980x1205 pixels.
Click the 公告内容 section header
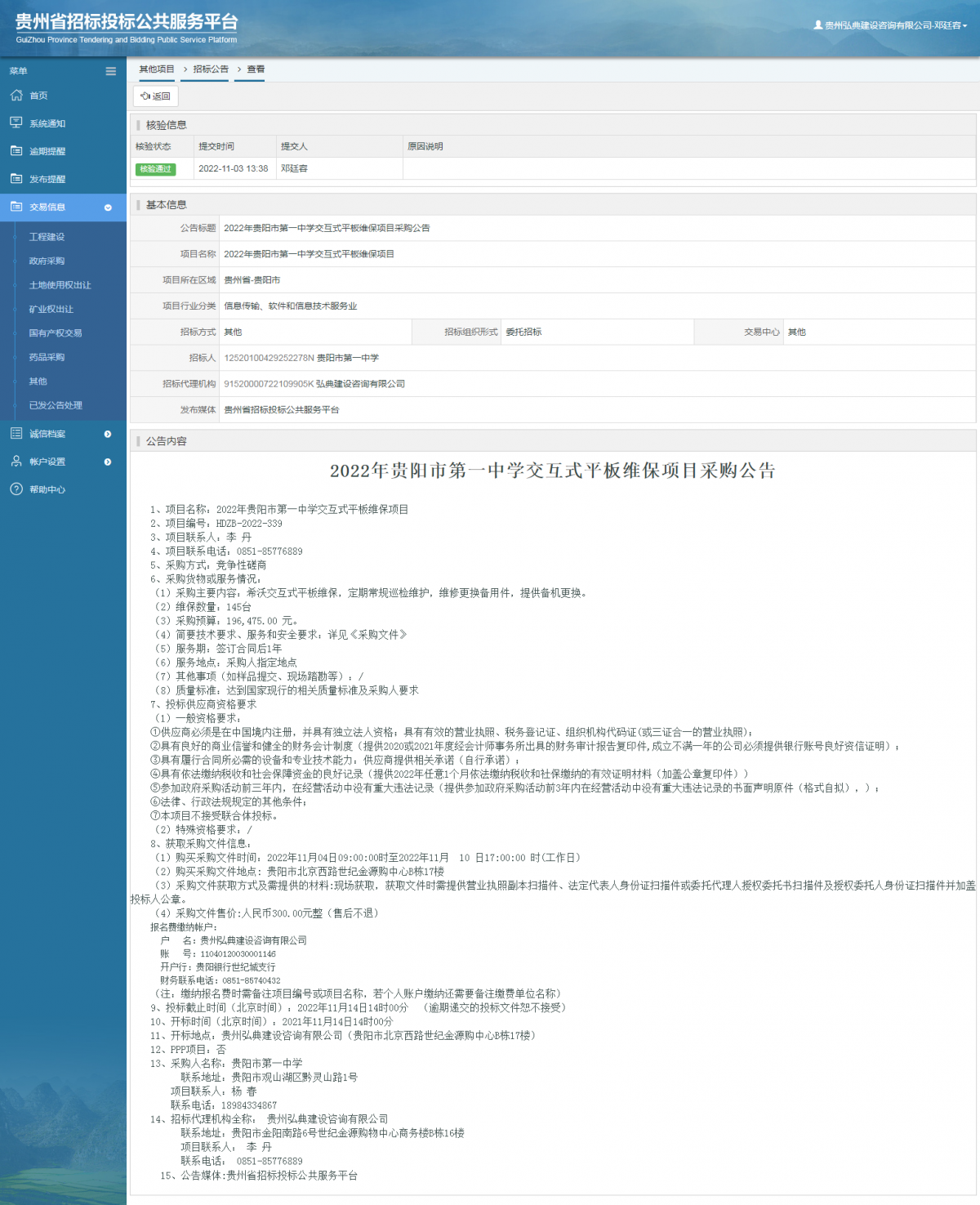coord(167,441)
